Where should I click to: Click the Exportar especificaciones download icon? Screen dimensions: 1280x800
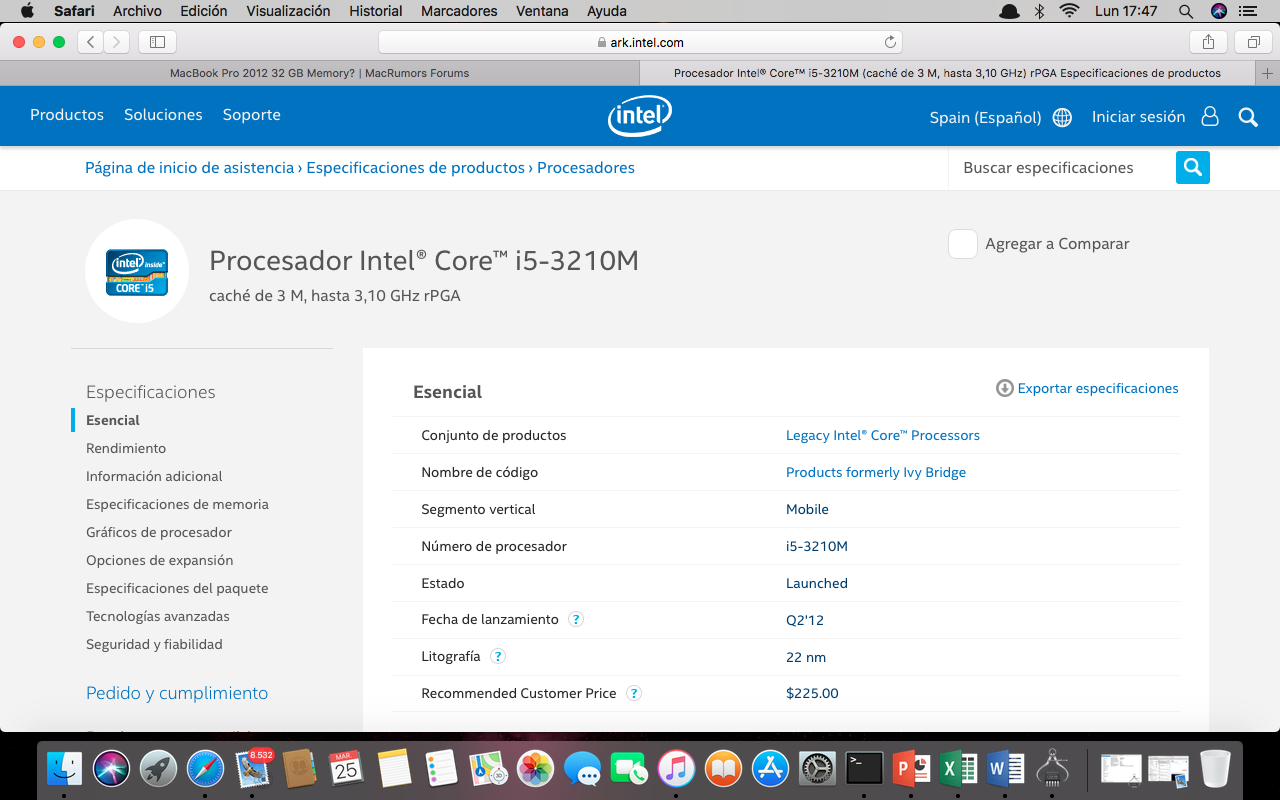pyautogui.click(x=1005, y=388)
